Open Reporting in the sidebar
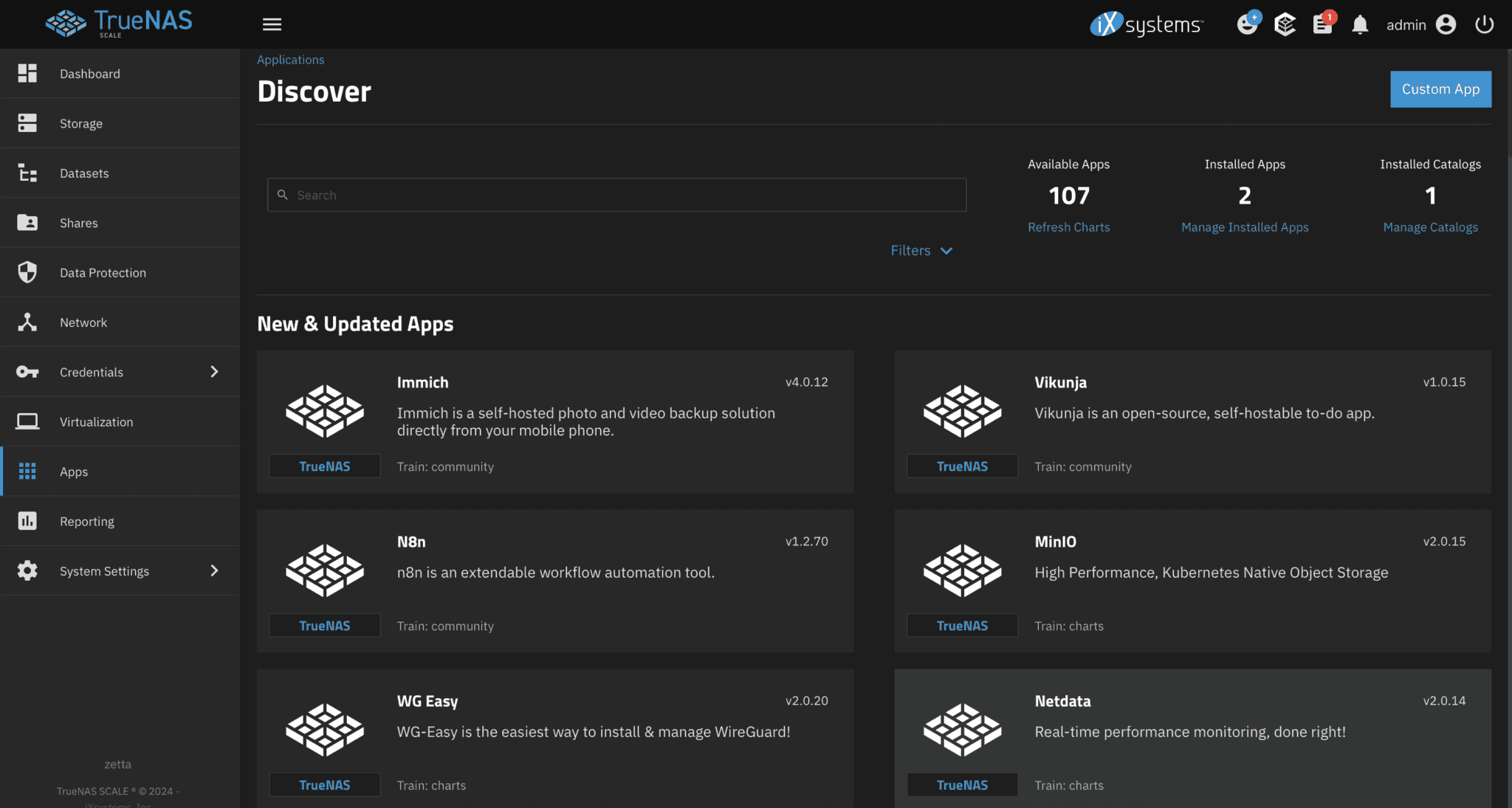This screenshot has width=1512, height=808. click(x=86, y=521)
